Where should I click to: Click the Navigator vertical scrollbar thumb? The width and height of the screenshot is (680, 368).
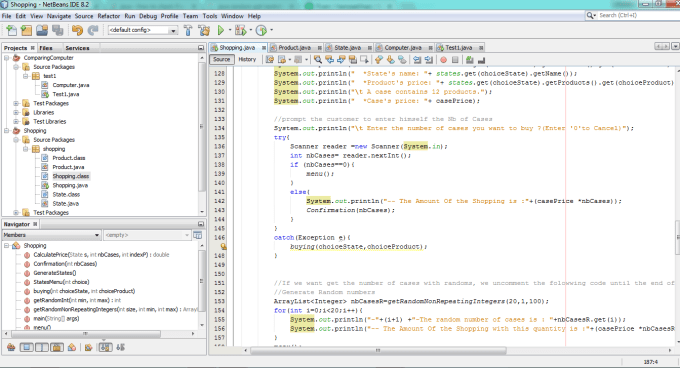(202, 281)
